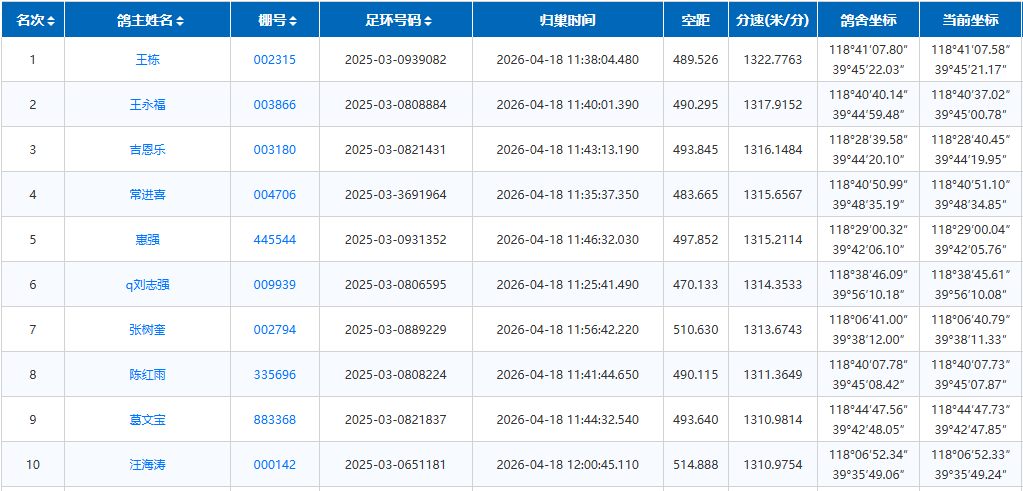This screenshot has width=1023, height=491.
Task: Select ring number cell 2025-03-0939082
Action: tap(395, 60)
